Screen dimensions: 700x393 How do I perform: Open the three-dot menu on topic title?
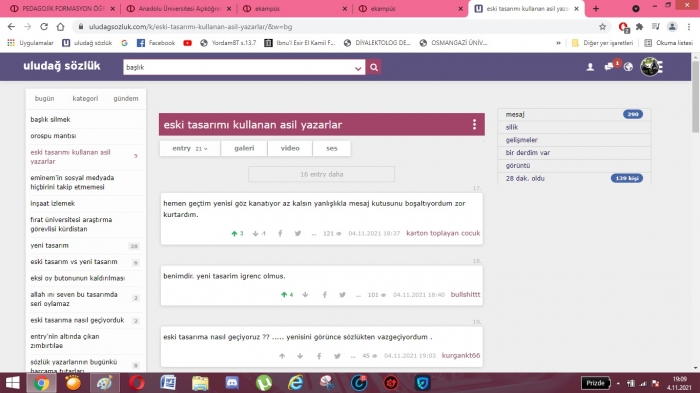(x=474, y=124)
